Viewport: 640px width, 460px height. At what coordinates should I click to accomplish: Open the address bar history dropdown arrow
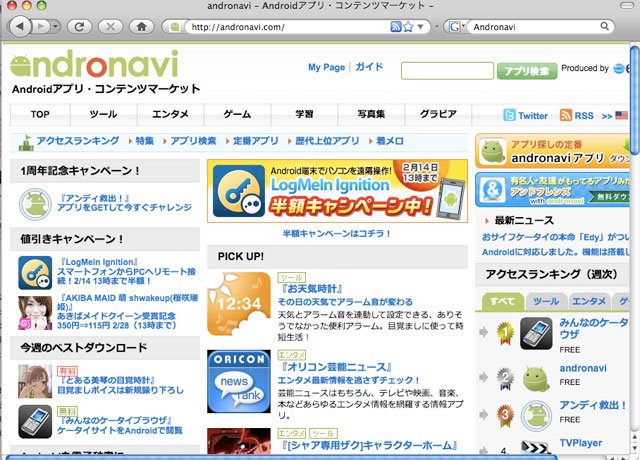[x=420, y=27]
